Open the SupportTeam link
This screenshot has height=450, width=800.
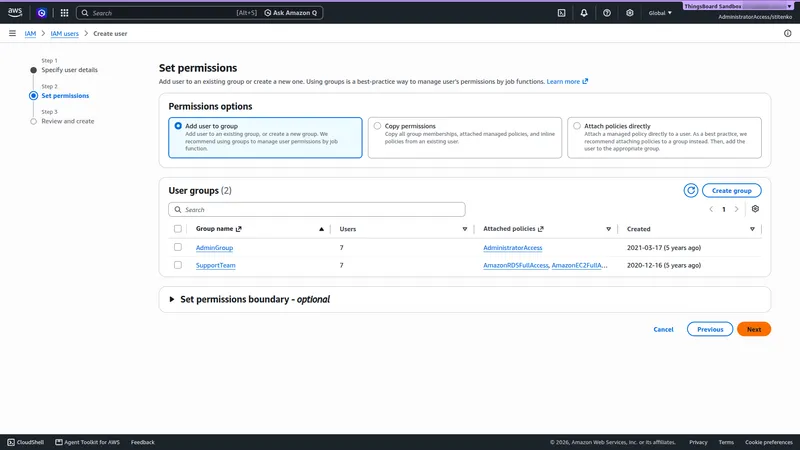point(216,265)
